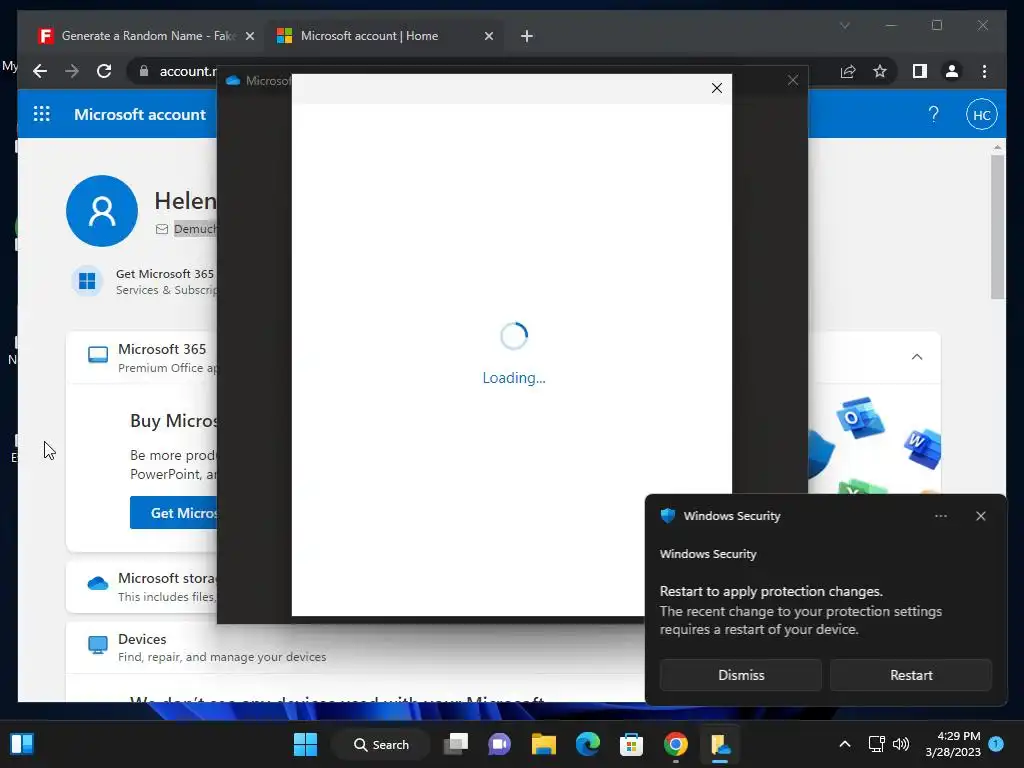
Task: Open the Microsoft apps grid launcher
Action: (x=42, y=114)
